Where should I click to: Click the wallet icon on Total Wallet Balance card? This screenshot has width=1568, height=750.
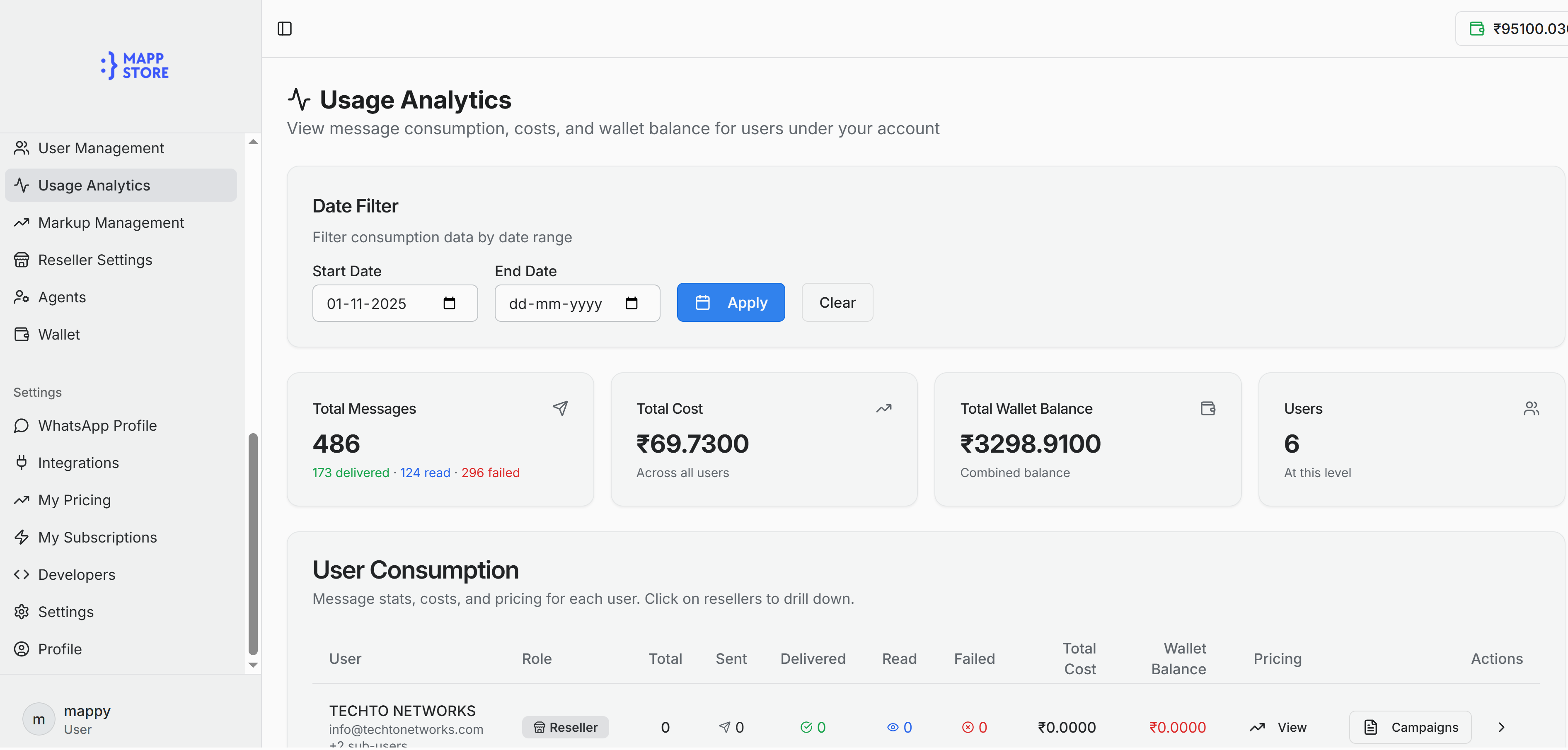coord(1208,408)
